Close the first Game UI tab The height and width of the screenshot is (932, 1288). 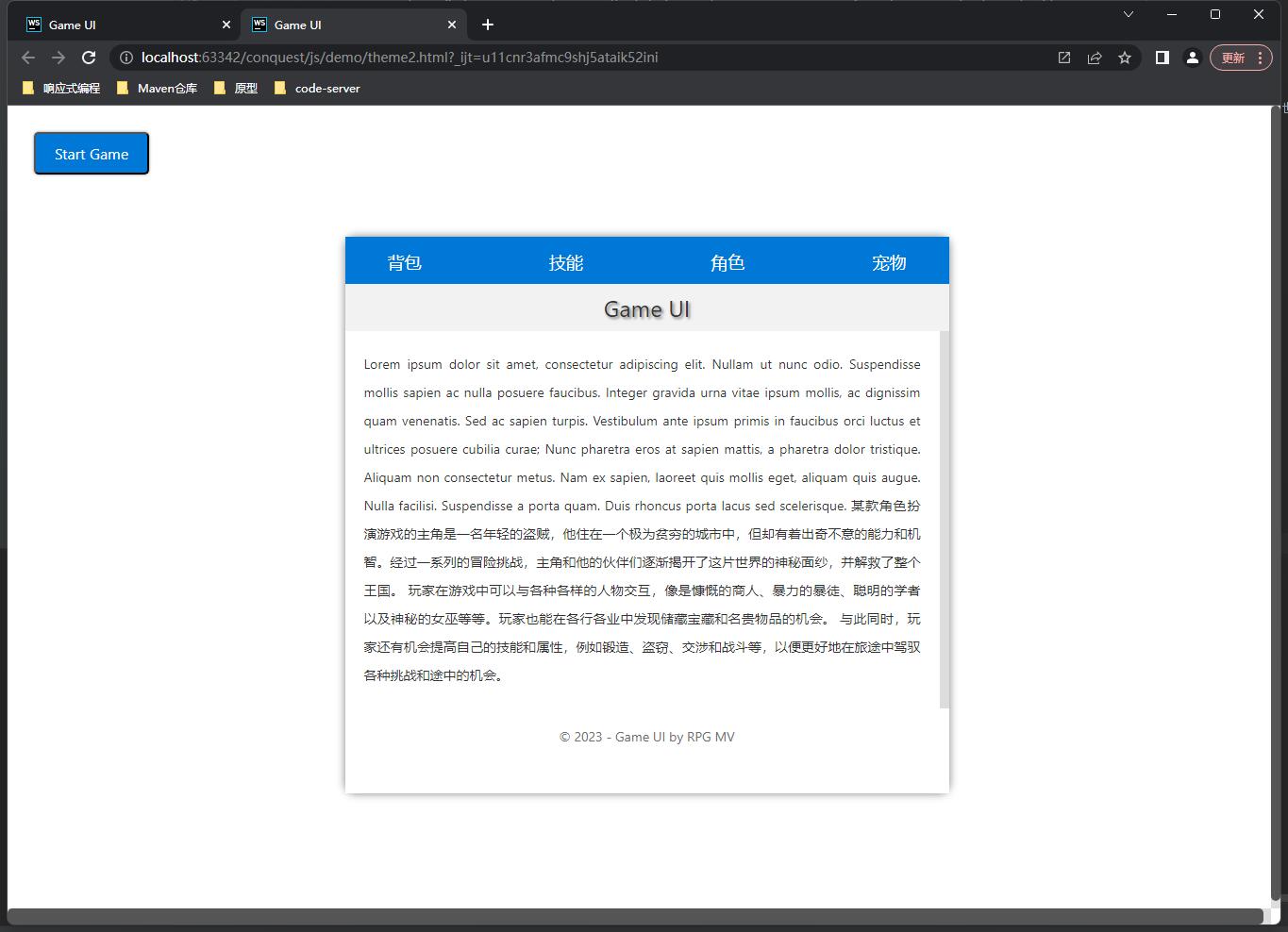click(226, 25)
